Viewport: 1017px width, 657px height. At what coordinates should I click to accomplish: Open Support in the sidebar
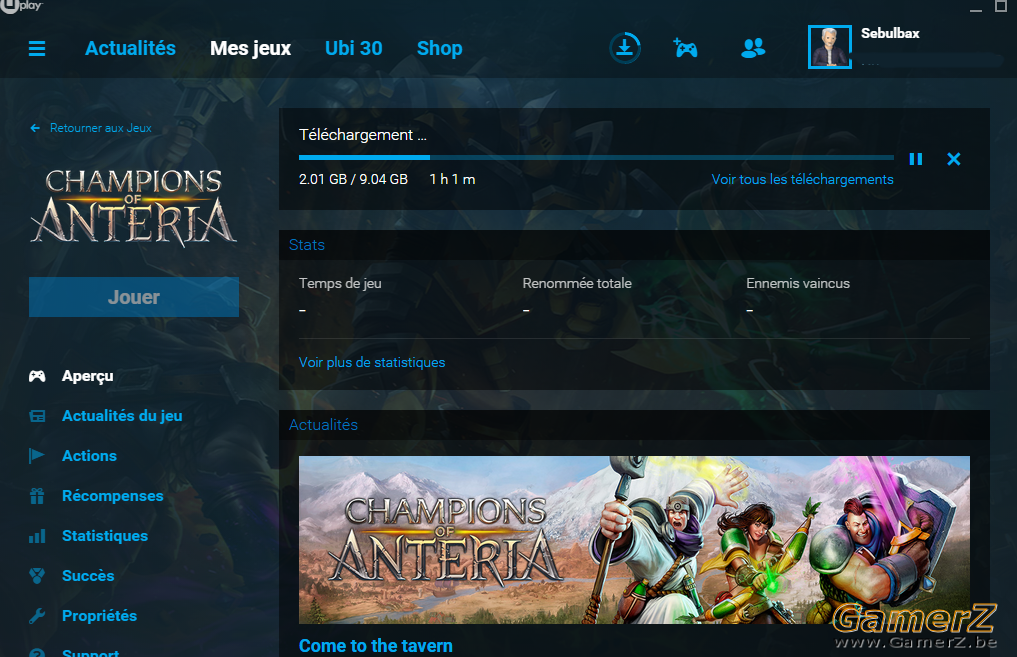point(91,652)
